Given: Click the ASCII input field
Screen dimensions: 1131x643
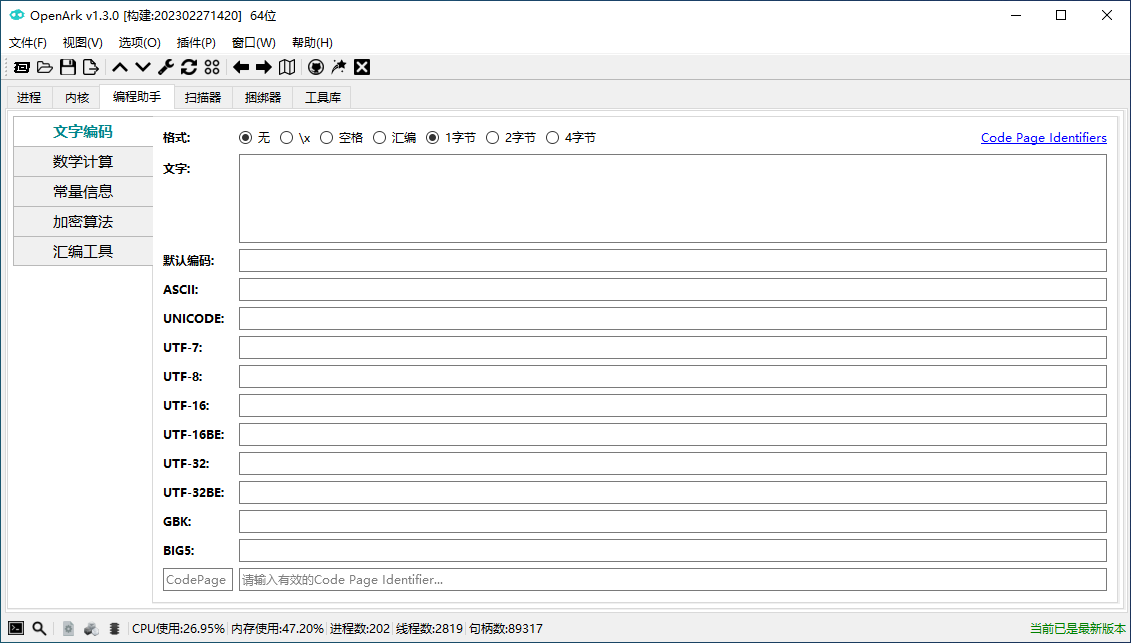Looking at the screenshot, I should [x=673, y=289].
